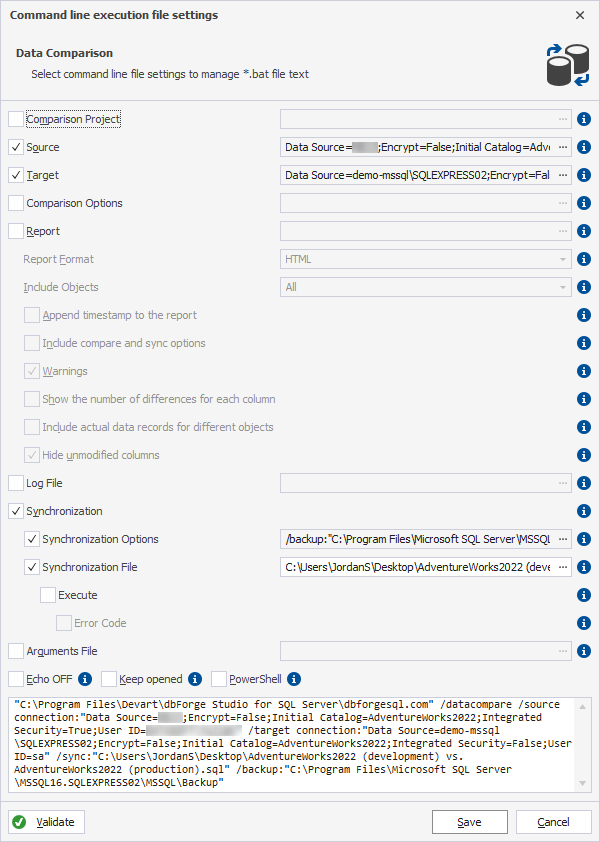
Task: Open ellipsis browse button for Source field
Action: 562,147
